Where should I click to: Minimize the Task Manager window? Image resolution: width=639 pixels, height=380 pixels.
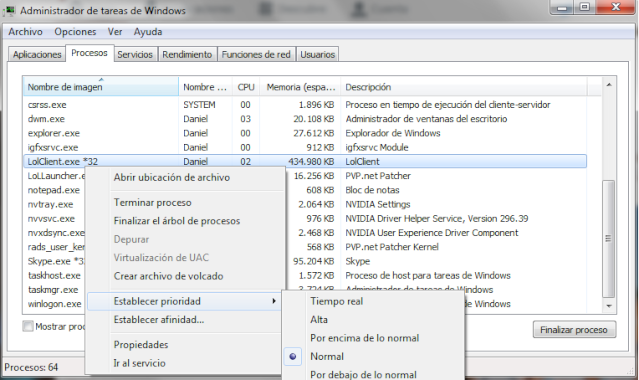click(x=562, y=7)
